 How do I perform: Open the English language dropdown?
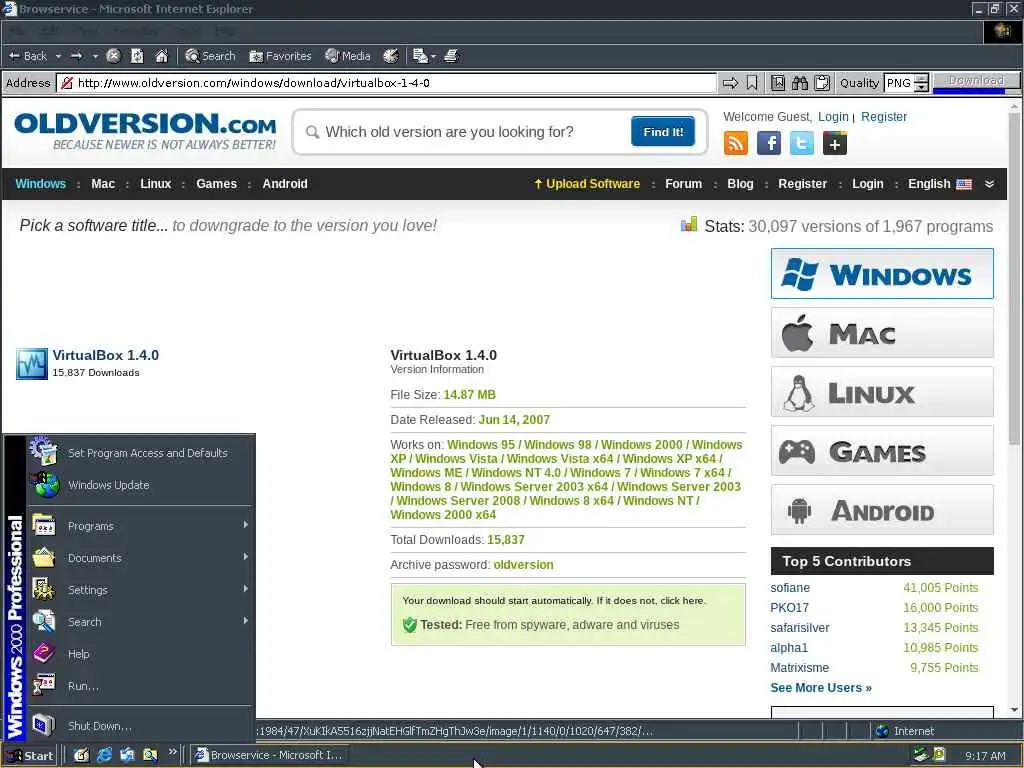pos(940,184)
